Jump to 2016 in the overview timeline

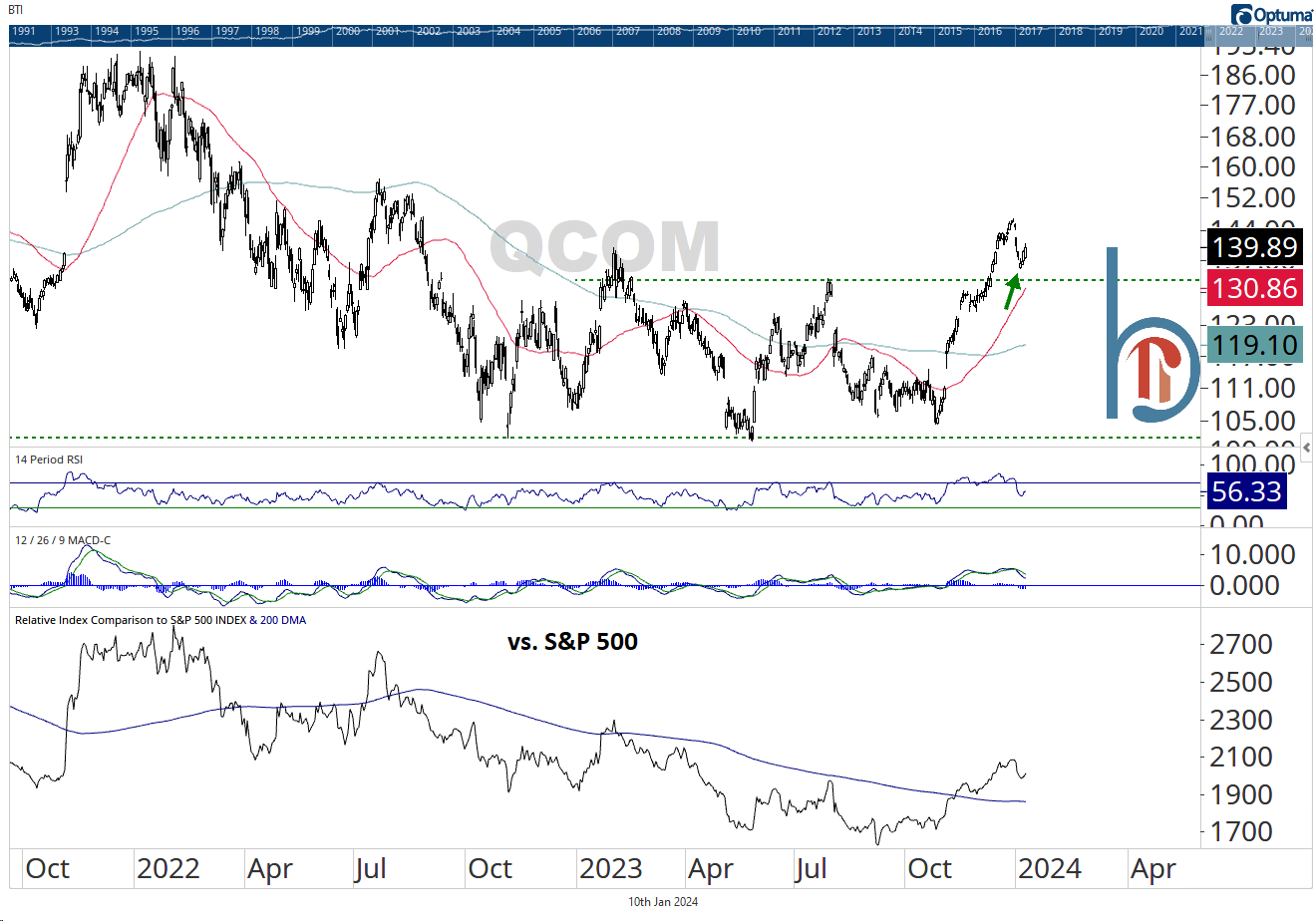[990, 32]
